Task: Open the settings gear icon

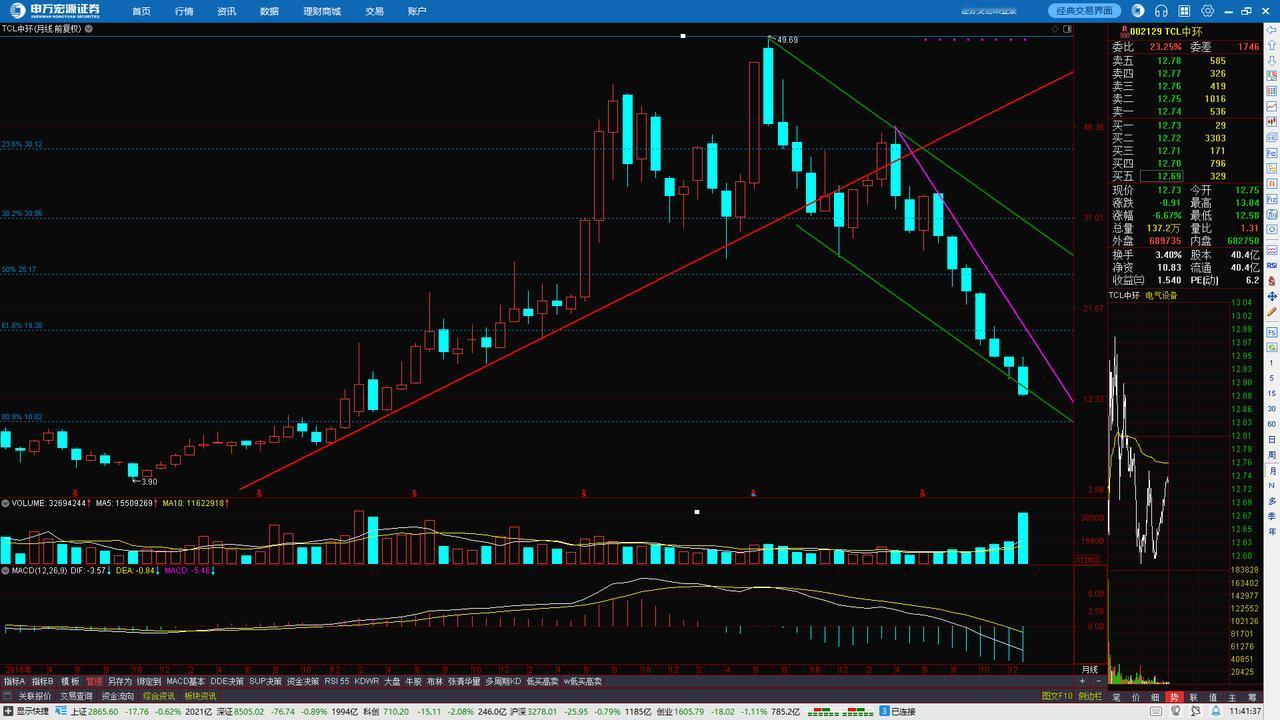Action: [x=1207, y=11]
